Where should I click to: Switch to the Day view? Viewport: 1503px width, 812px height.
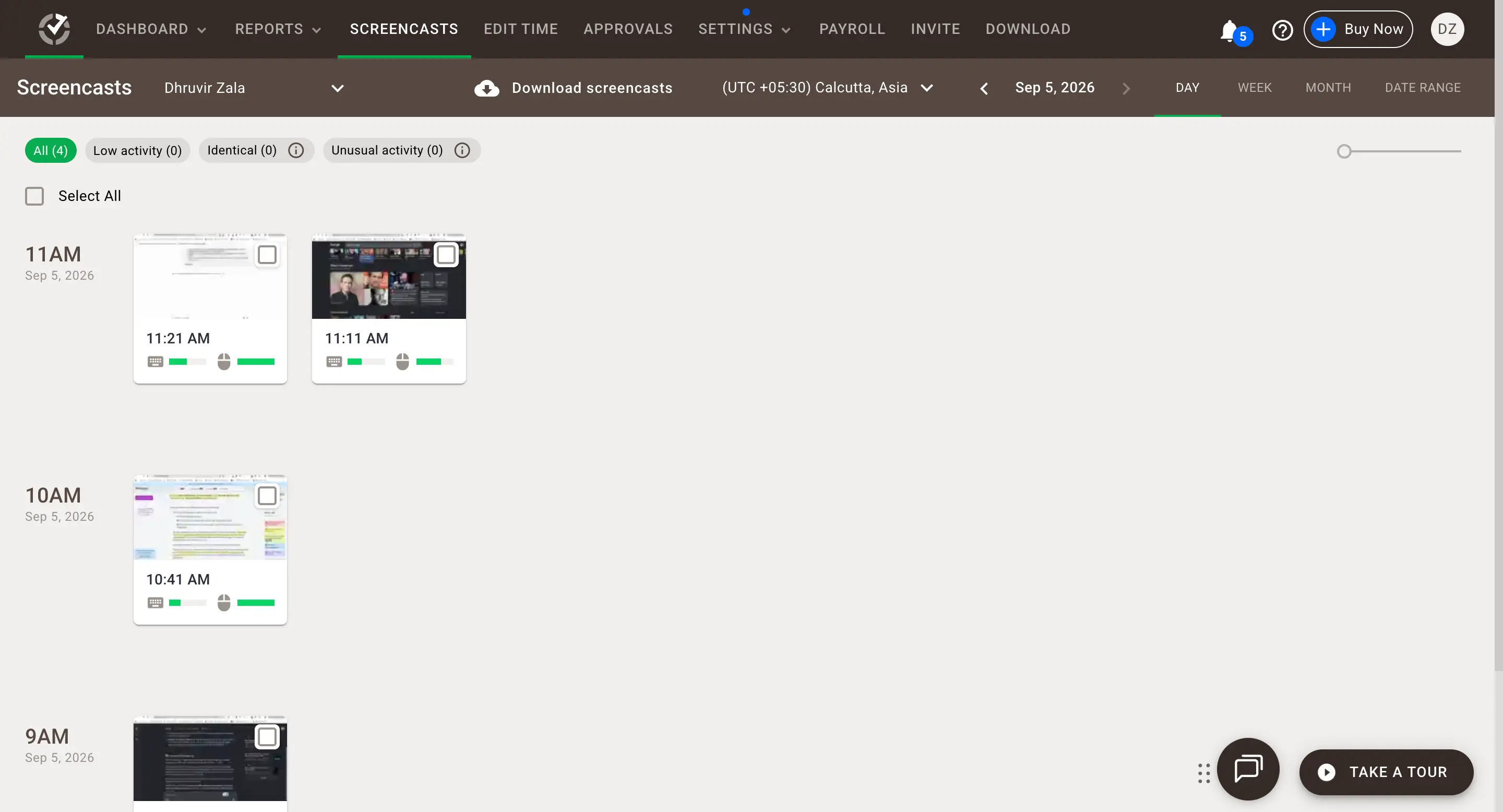[1187, 88]
